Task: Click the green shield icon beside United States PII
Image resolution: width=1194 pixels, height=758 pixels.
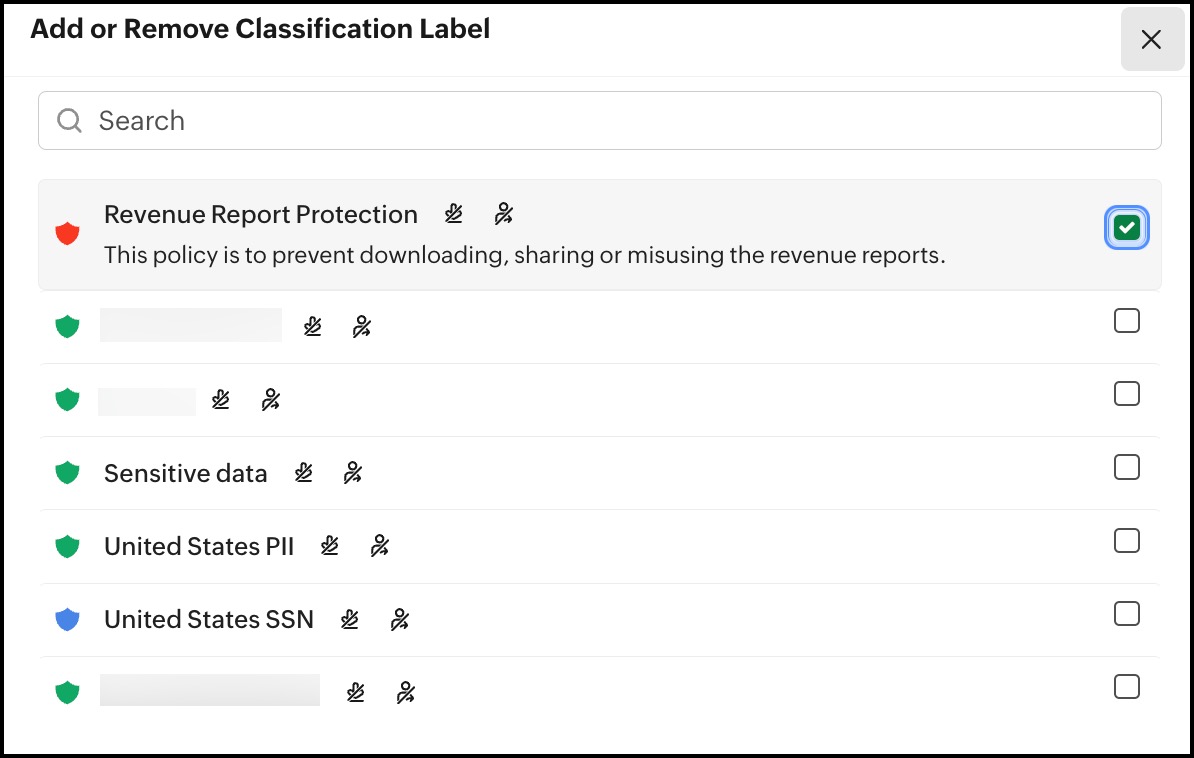Action: pyautogui.click(x=67, y=546)
